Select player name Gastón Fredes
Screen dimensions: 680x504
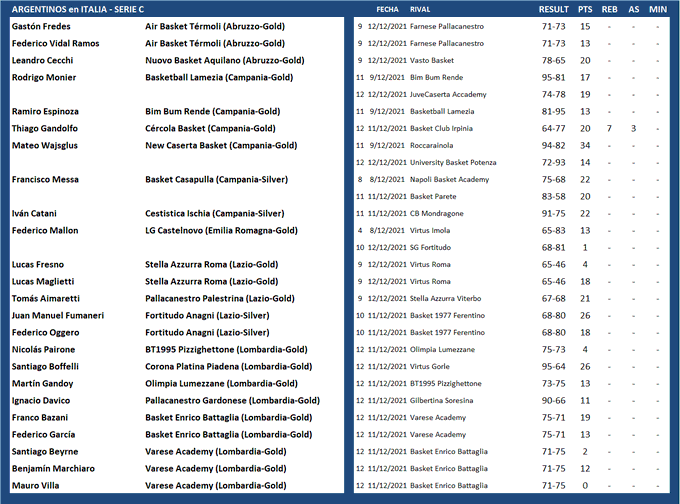[x=41, y=26]
